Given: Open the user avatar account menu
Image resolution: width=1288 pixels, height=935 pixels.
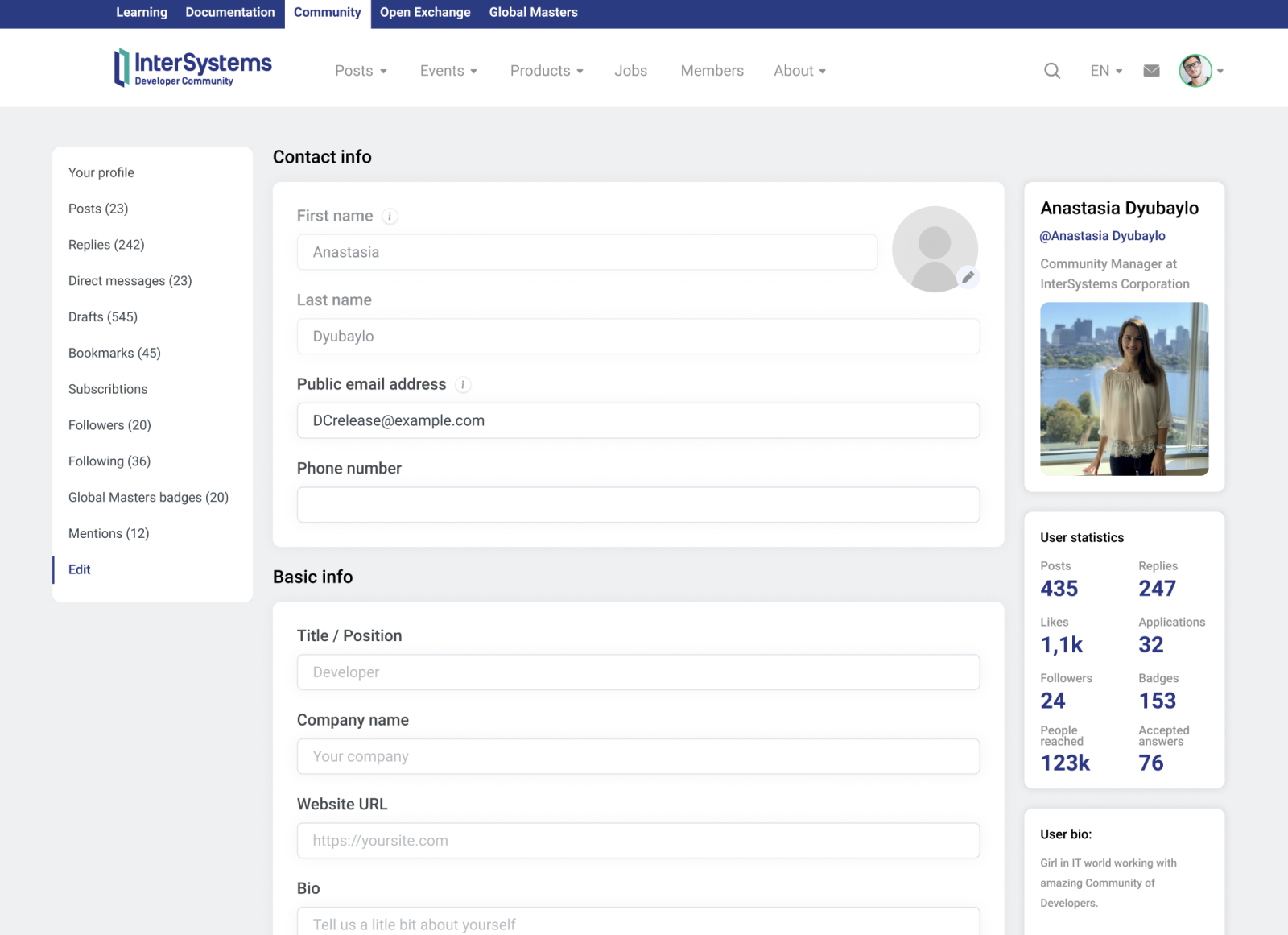Looking at the screenshot, I should coord(1200,71).
